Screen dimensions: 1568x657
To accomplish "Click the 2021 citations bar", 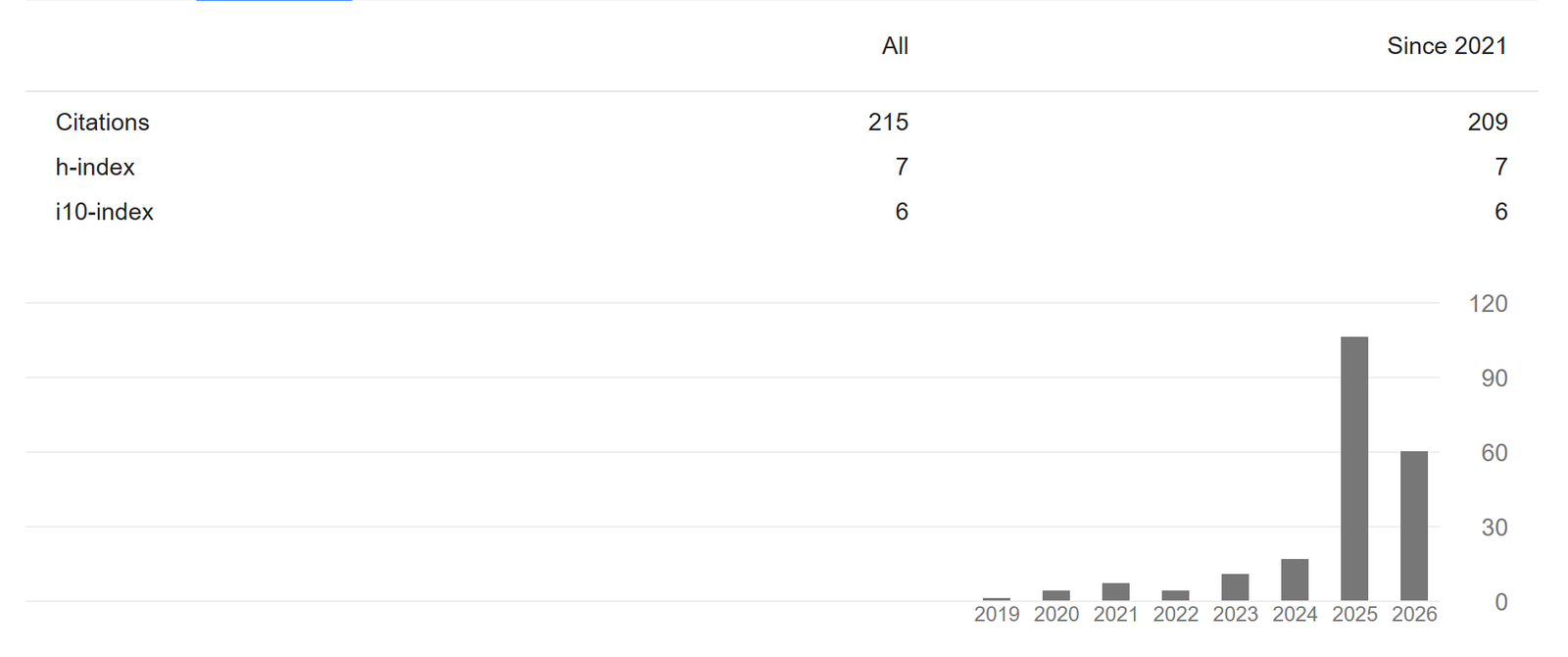I will [x=1115, y=592].
